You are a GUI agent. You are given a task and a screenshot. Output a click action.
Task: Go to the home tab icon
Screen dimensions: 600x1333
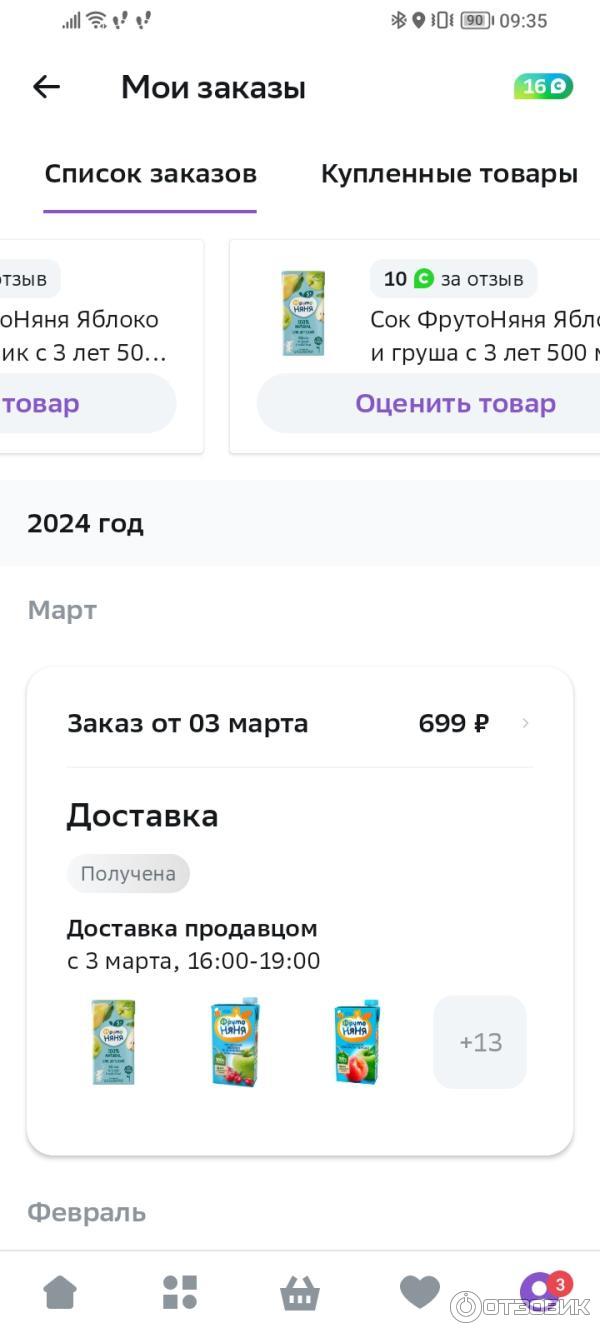click(x=60, y=1292)
